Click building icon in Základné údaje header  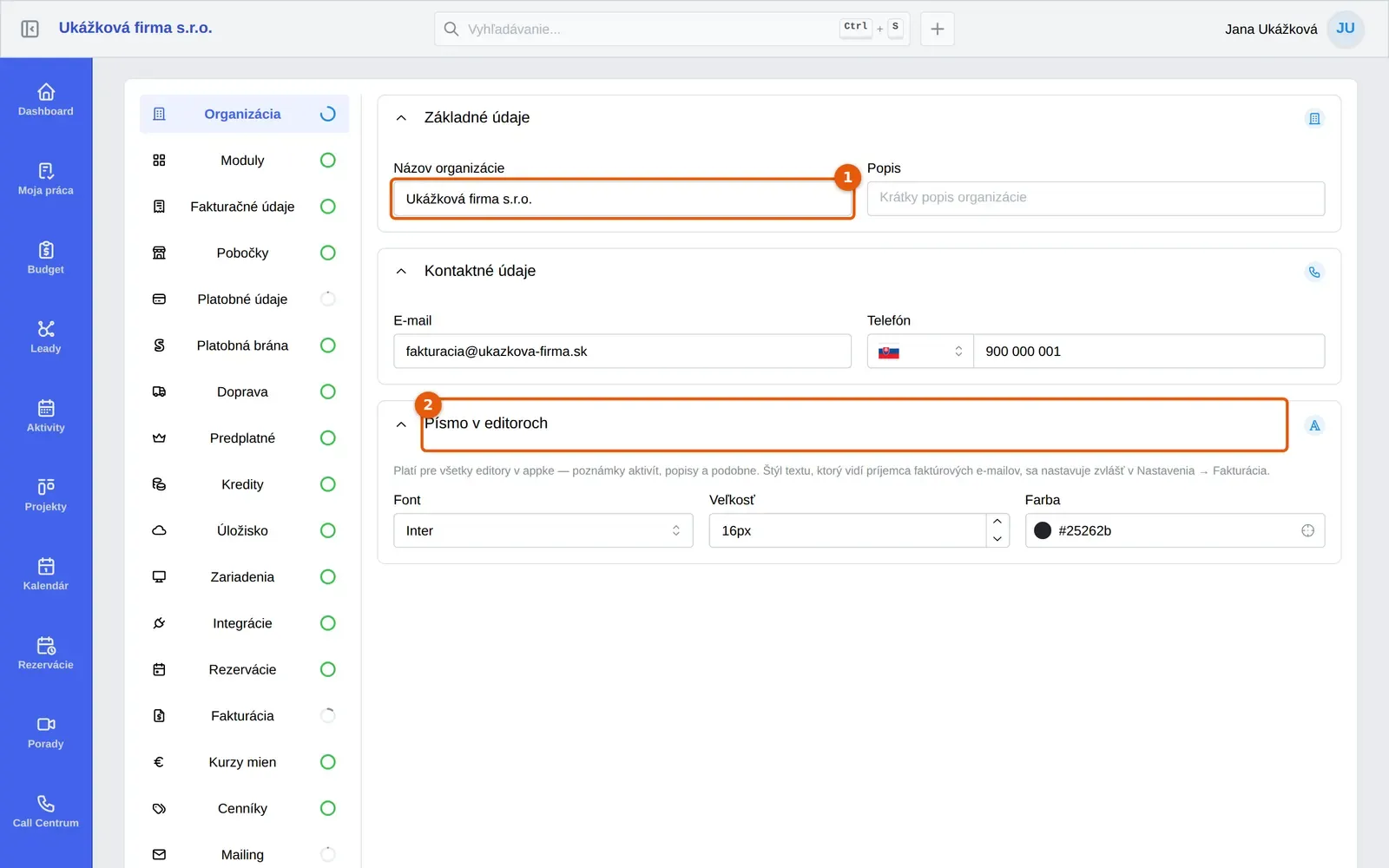[1314, 119]
